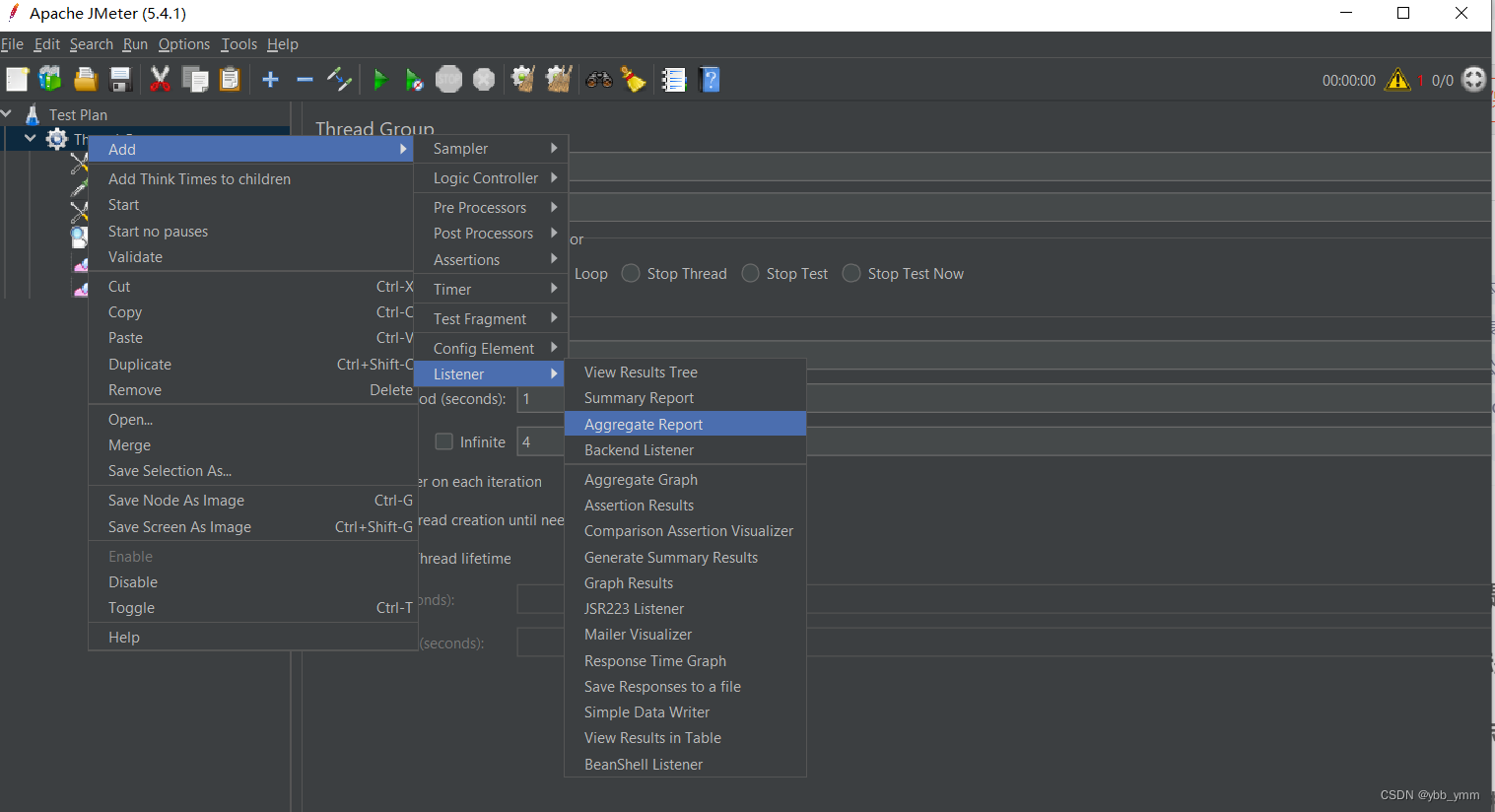Collapse the Thread Group tree node

click(x=31, y=138)
